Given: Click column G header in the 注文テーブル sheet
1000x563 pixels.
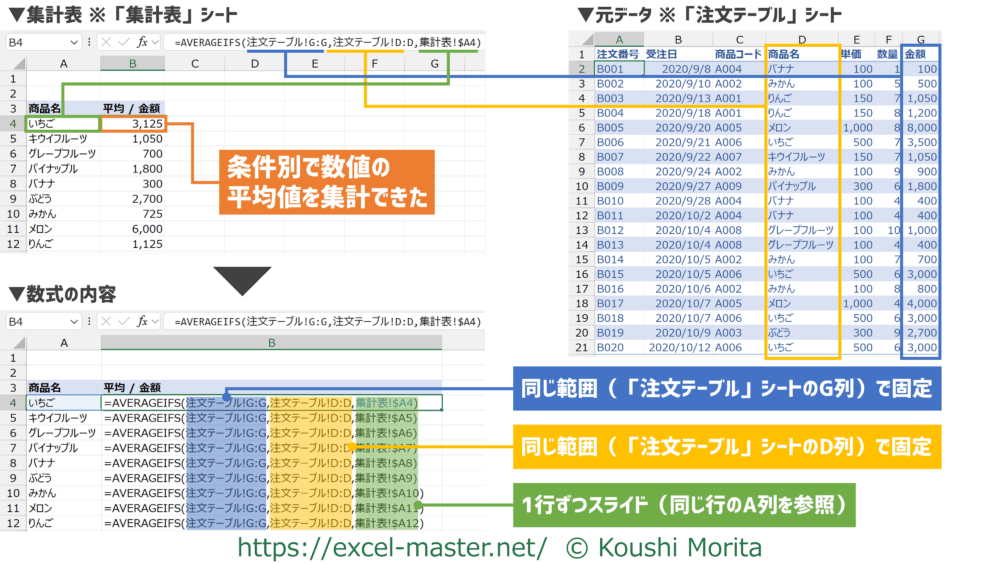Looking at the screenshot, I should tap(920, 39).
